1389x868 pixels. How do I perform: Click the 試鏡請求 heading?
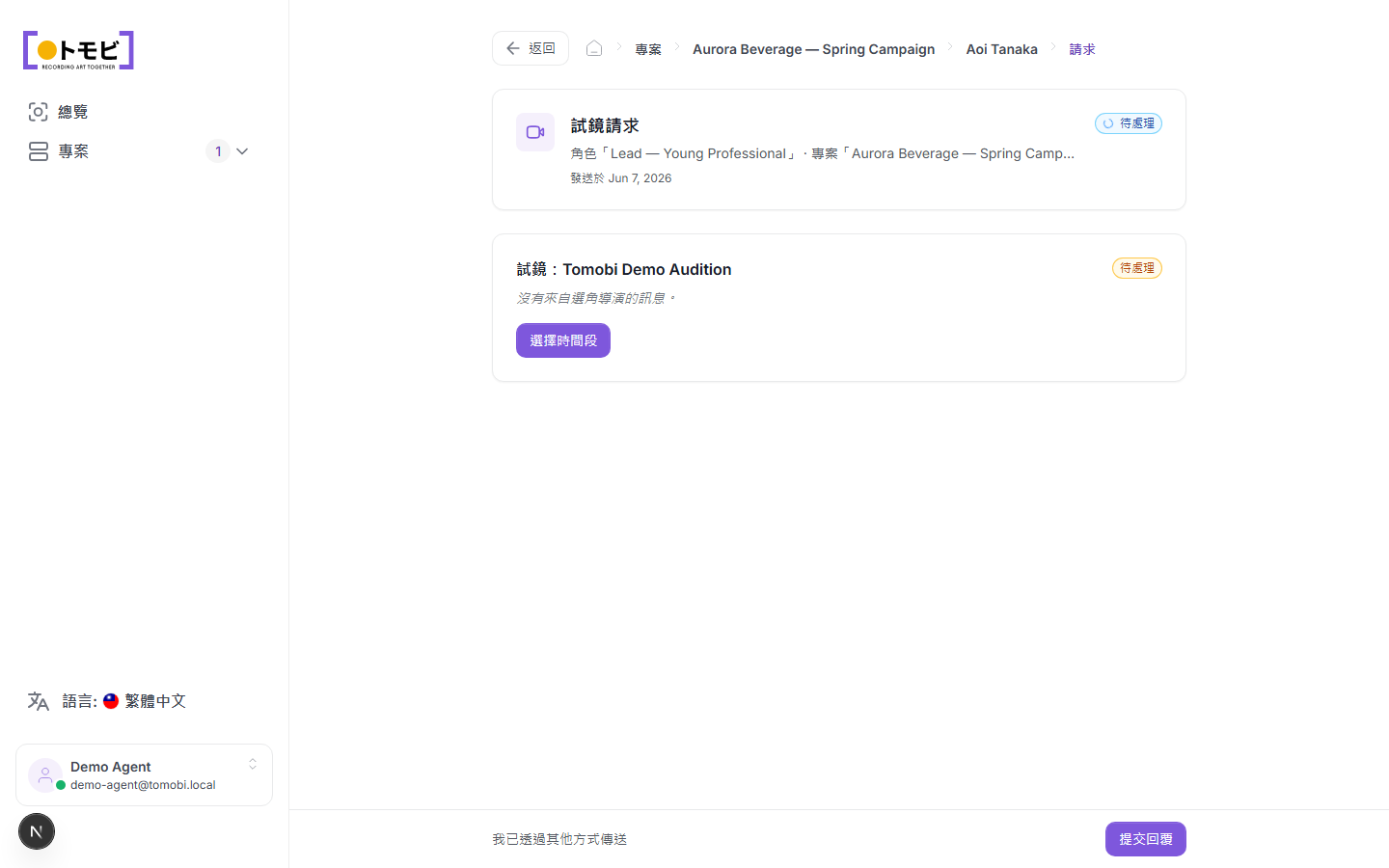[605, 125]
